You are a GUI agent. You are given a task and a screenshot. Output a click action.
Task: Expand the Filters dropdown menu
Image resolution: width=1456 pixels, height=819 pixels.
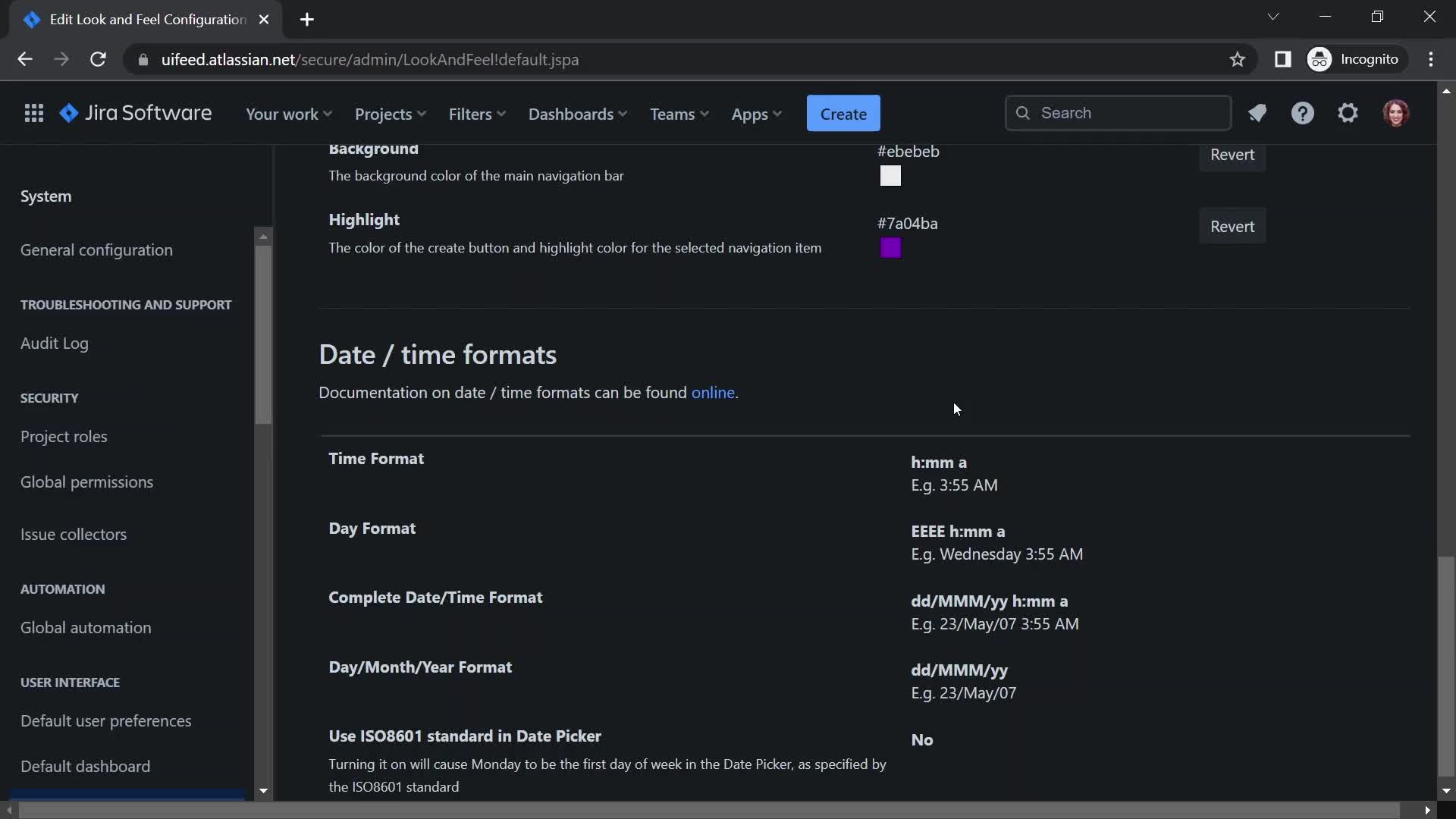pyautogui.click(x=478, y=113)
